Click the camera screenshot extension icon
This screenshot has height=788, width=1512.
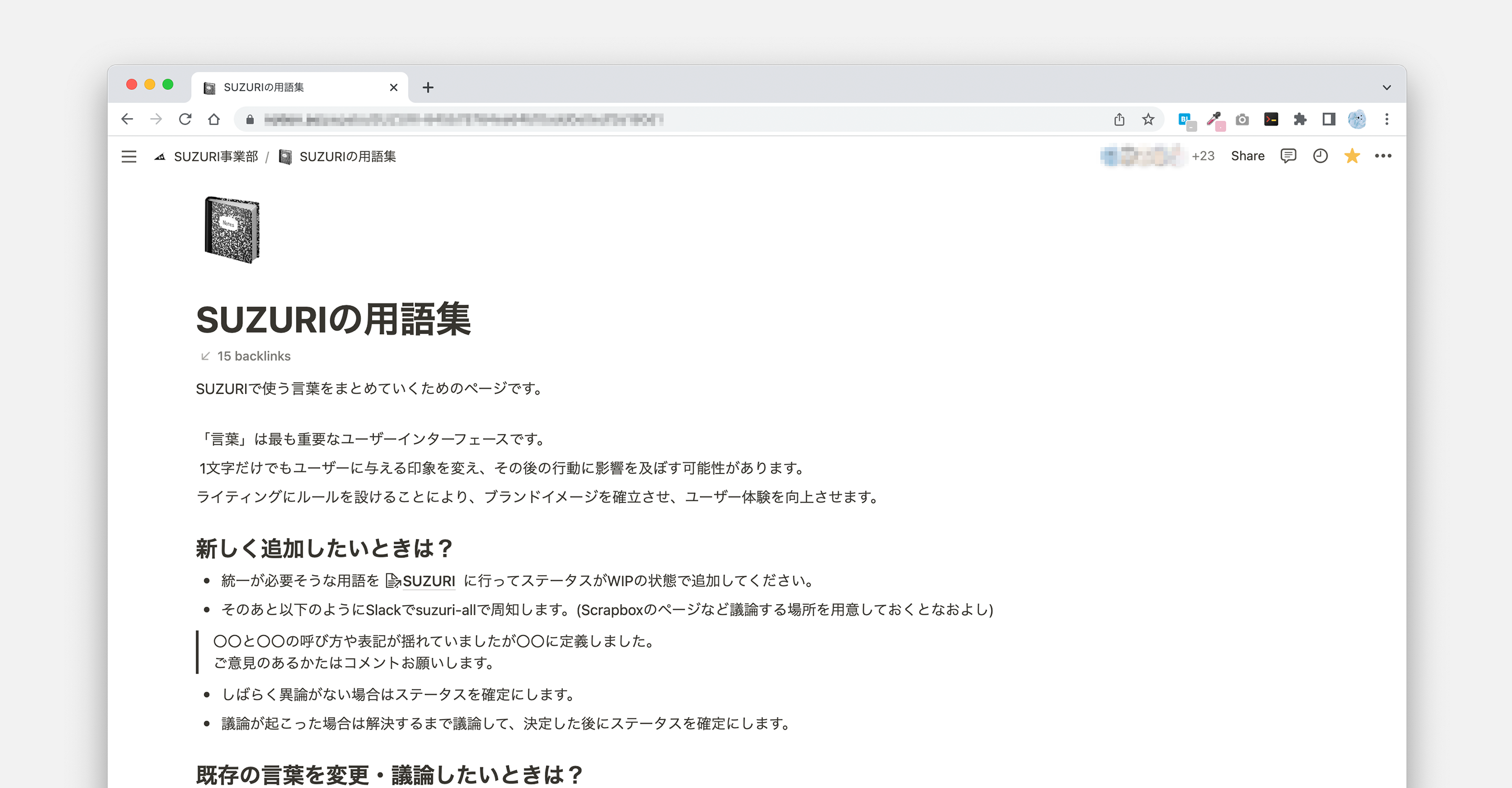(1242, 120)
